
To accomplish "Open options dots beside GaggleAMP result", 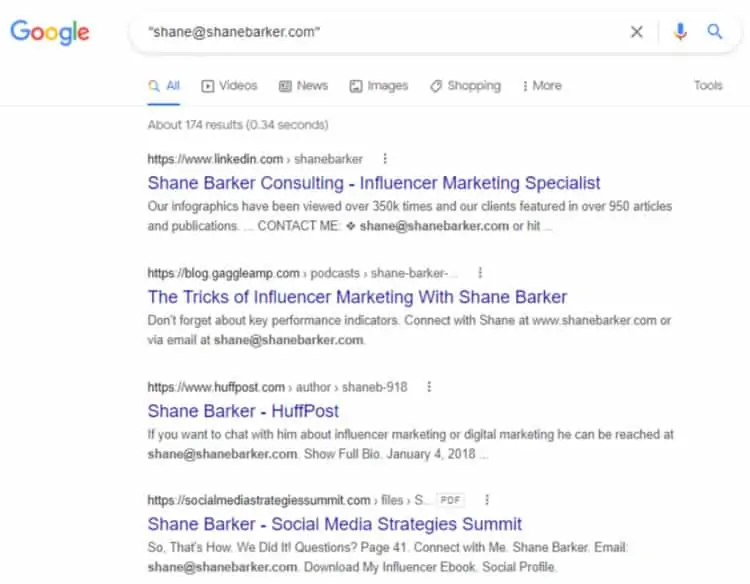I will (x=480, y=273).
